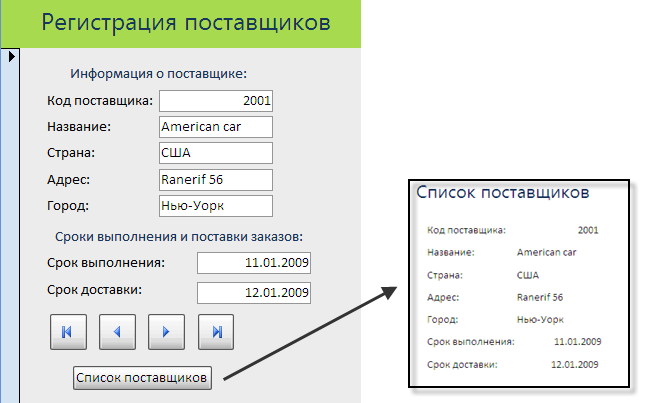
Task: Click the Срок доставки field 12.01.2009
Action: (x=254, y=293)
